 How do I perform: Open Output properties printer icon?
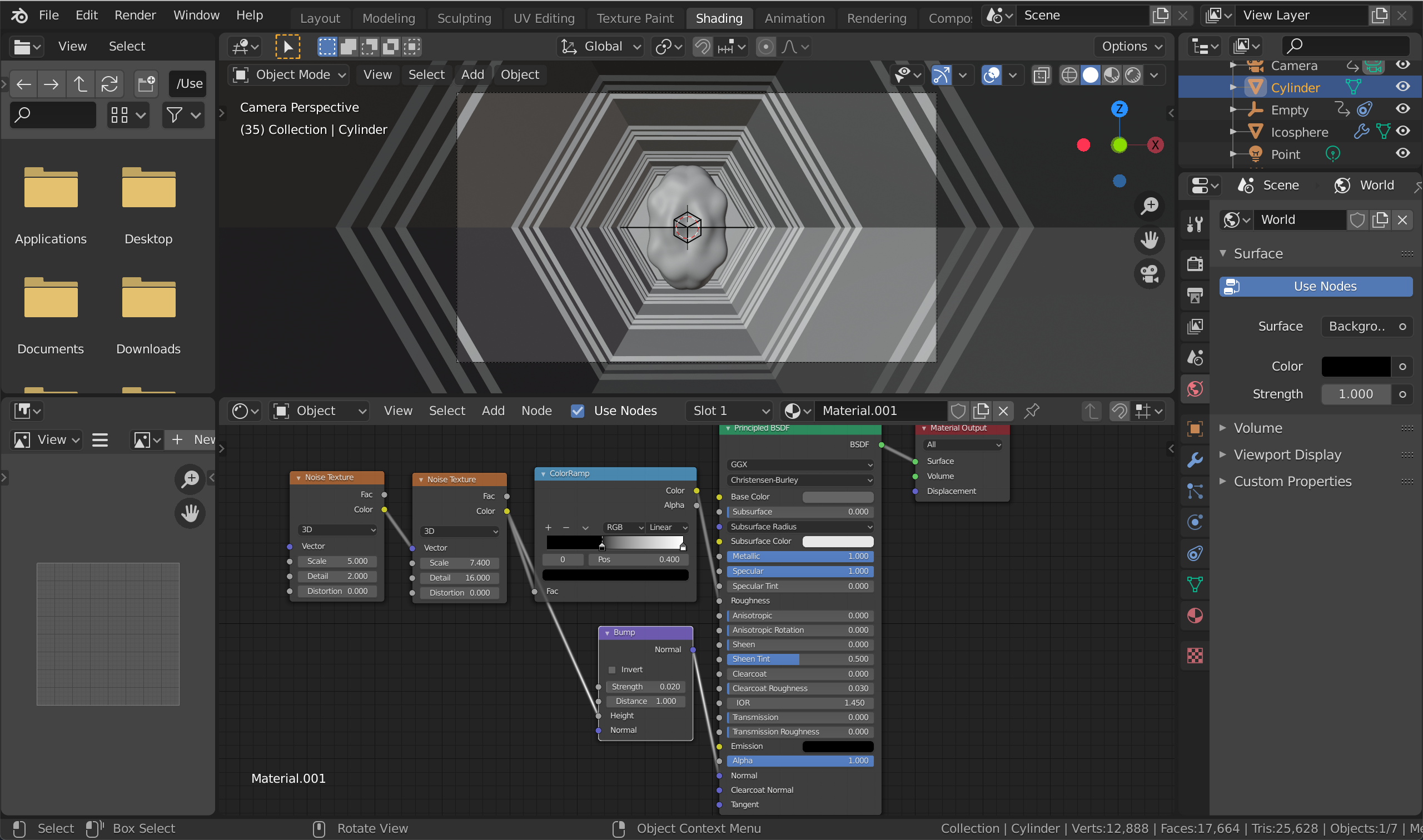1195,295
